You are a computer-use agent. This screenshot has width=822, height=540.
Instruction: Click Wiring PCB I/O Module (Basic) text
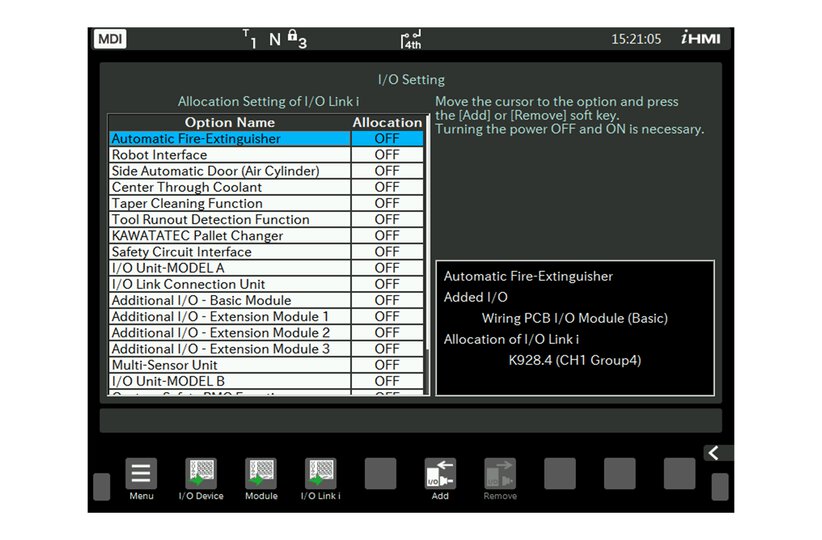575,318
